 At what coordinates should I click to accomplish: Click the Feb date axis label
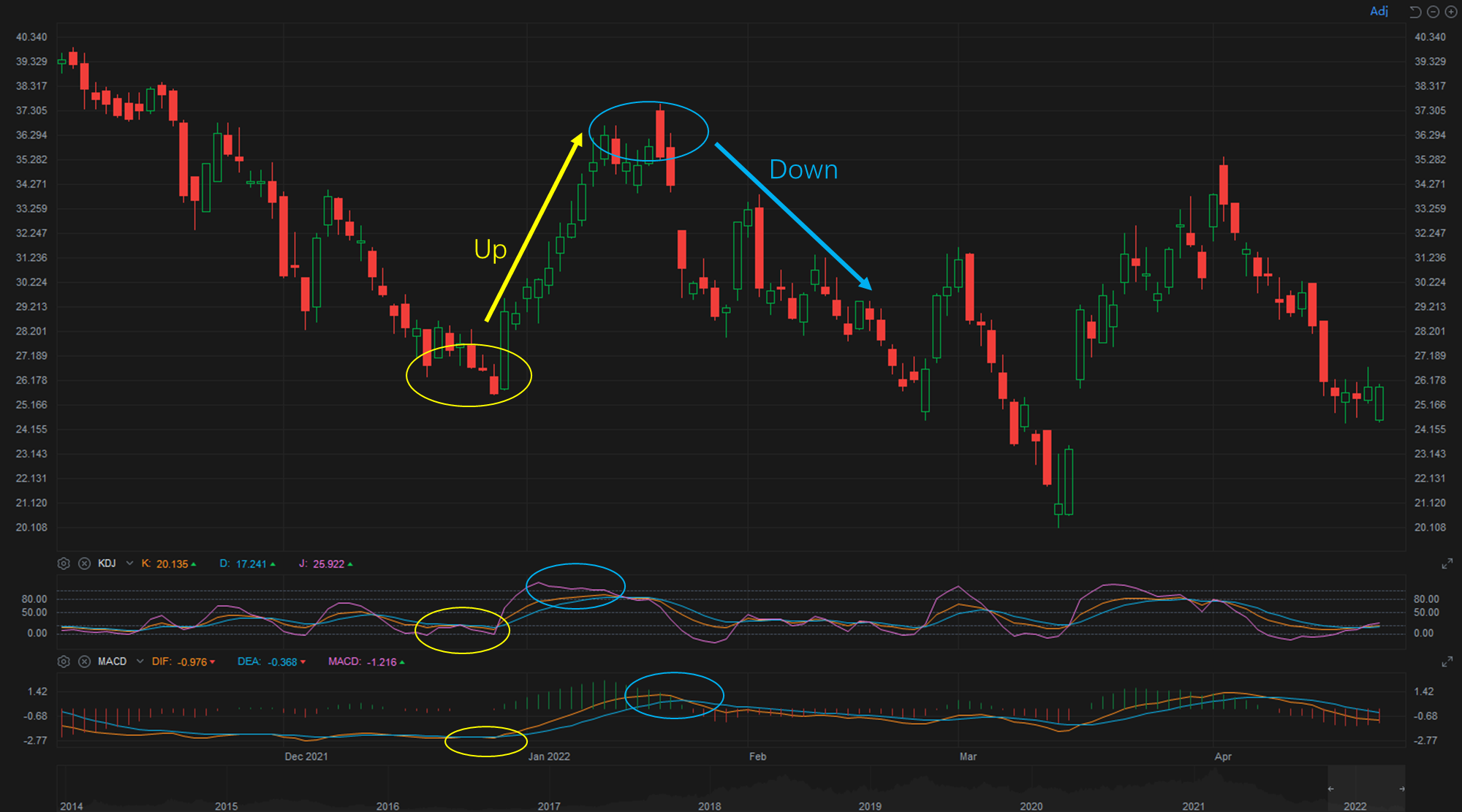coord(757,756)
